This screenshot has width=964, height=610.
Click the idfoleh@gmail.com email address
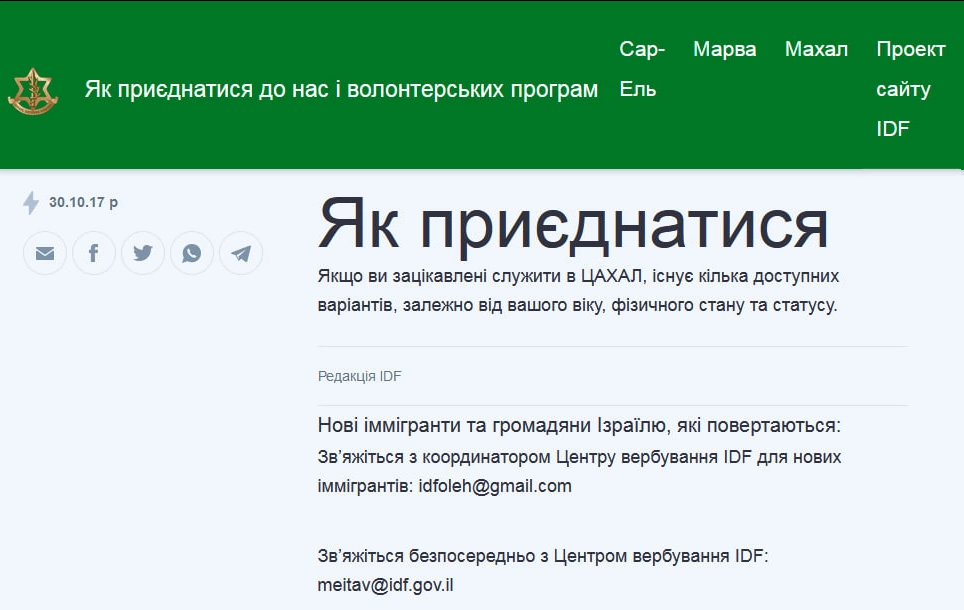495,486
